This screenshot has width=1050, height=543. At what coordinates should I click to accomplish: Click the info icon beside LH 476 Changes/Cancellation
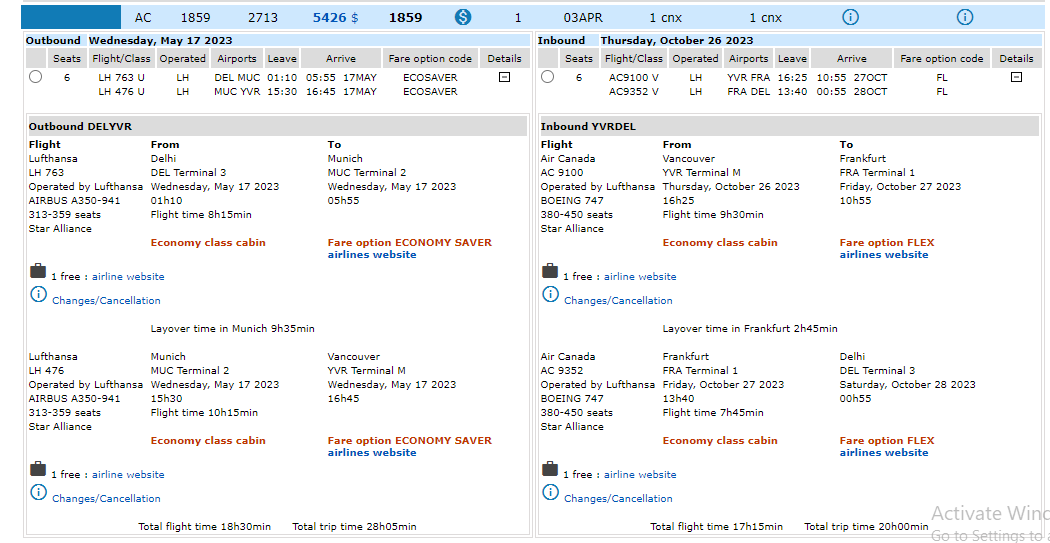pos(38,492)
